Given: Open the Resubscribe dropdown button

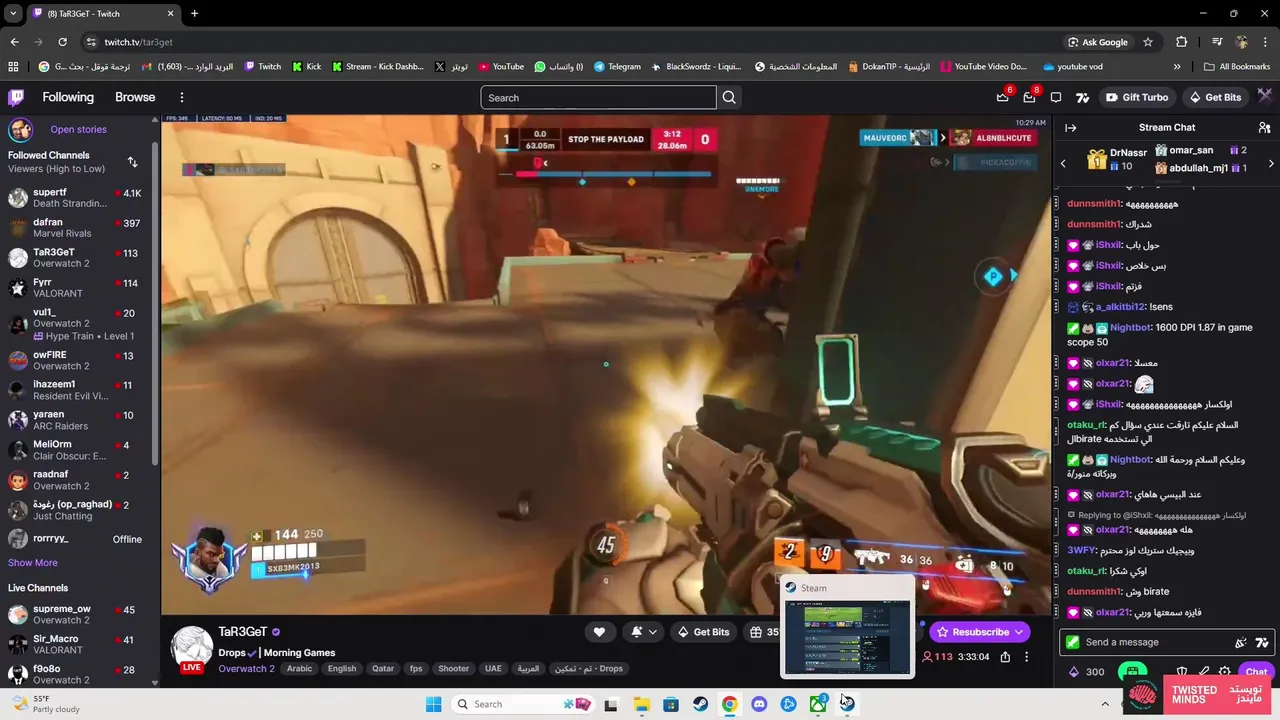Looking at the screenshot, I should tap(979, 632).
